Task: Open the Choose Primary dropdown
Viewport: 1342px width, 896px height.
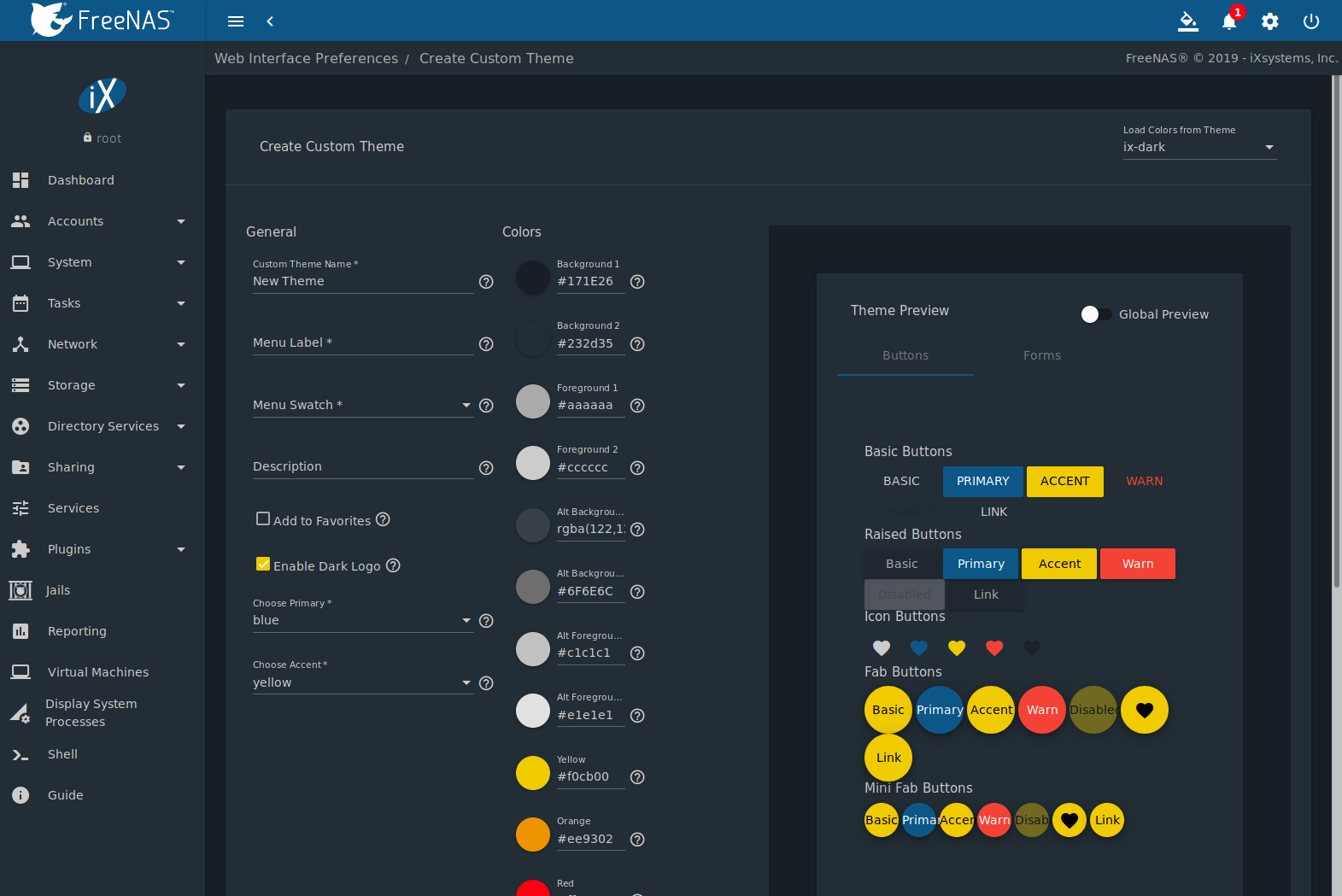Action: coord(363,620)
